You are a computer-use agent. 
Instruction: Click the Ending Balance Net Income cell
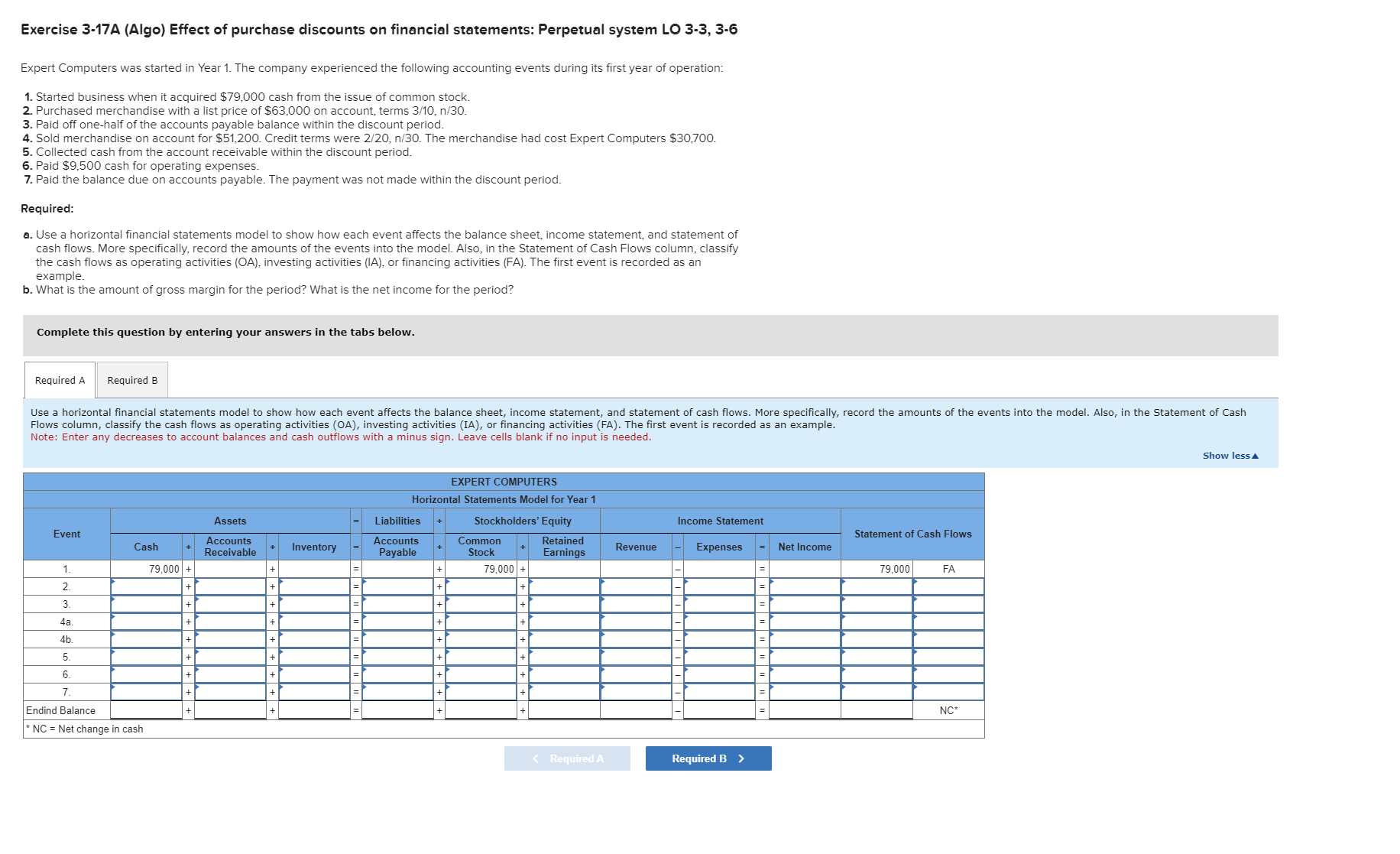point(804,710)
